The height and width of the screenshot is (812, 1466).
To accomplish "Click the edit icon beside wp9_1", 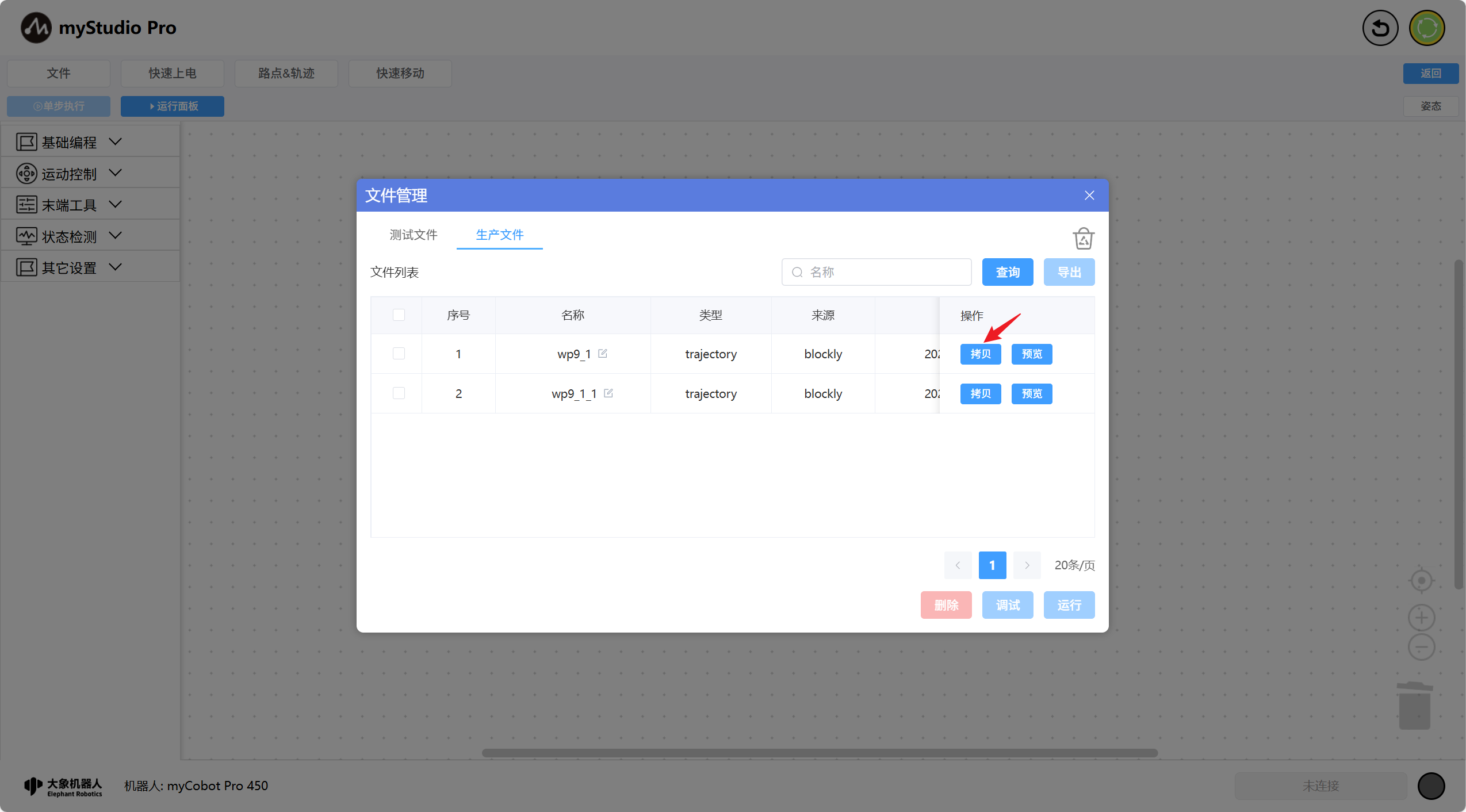I will click(603, 353).
